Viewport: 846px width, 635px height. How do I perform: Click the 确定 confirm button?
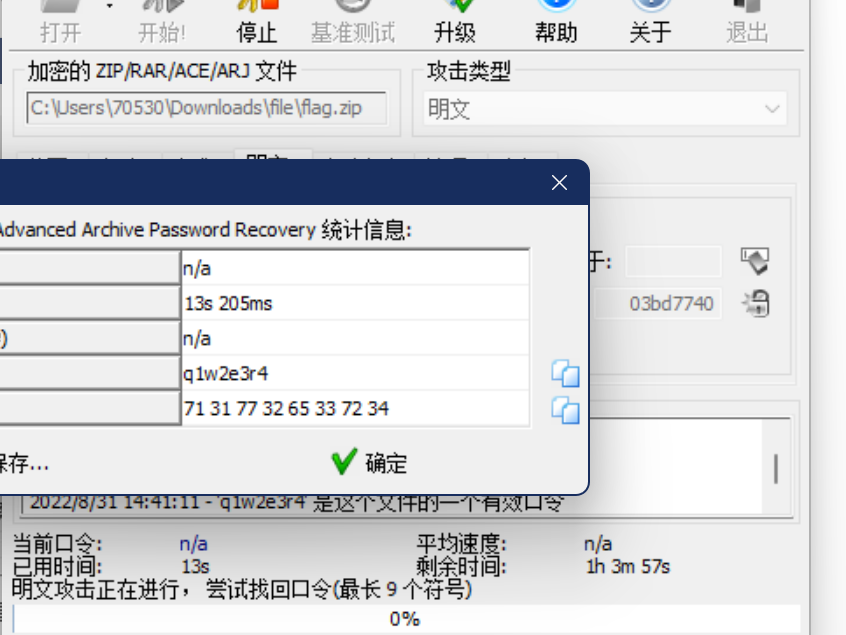pos(370,462)
